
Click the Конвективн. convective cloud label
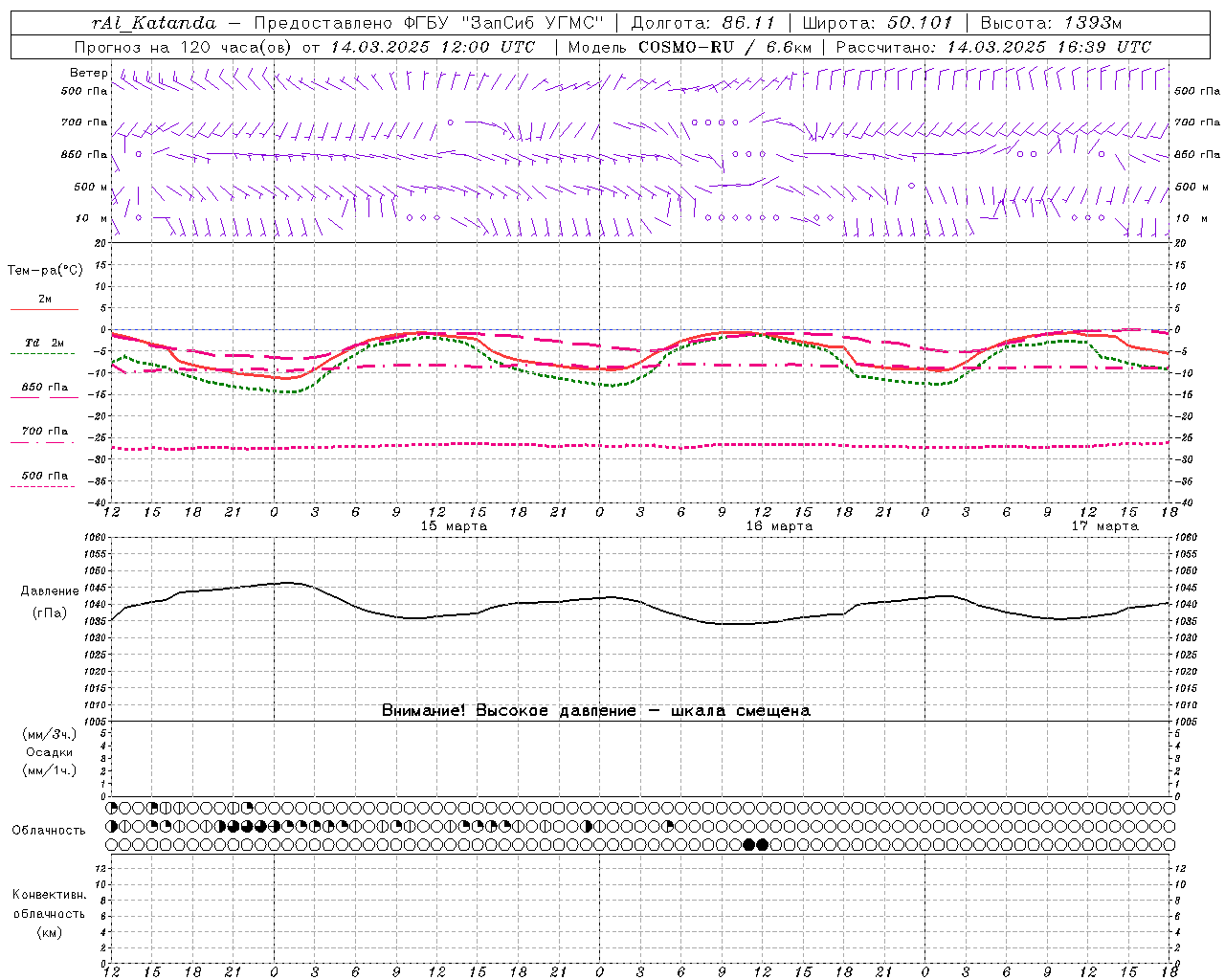tap(49, 895)
